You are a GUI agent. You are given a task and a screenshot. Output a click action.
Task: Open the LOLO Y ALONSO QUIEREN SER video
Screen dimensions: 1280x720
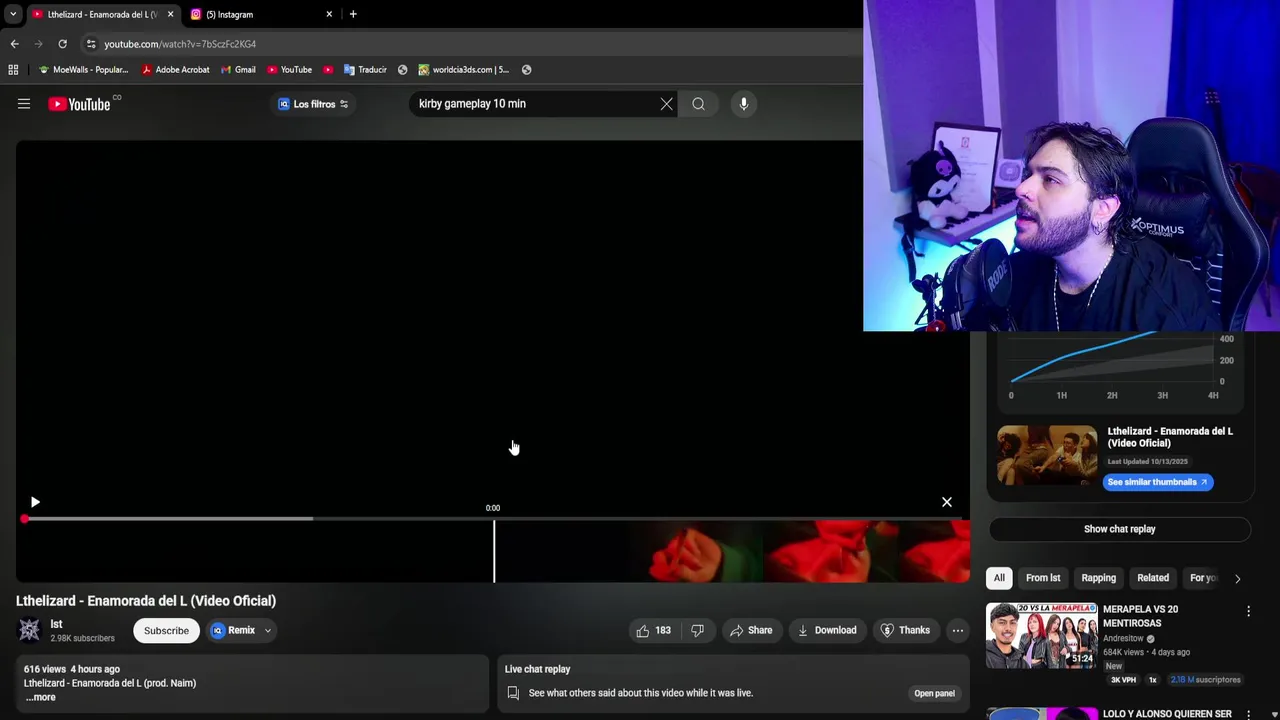pos(1167,714)
